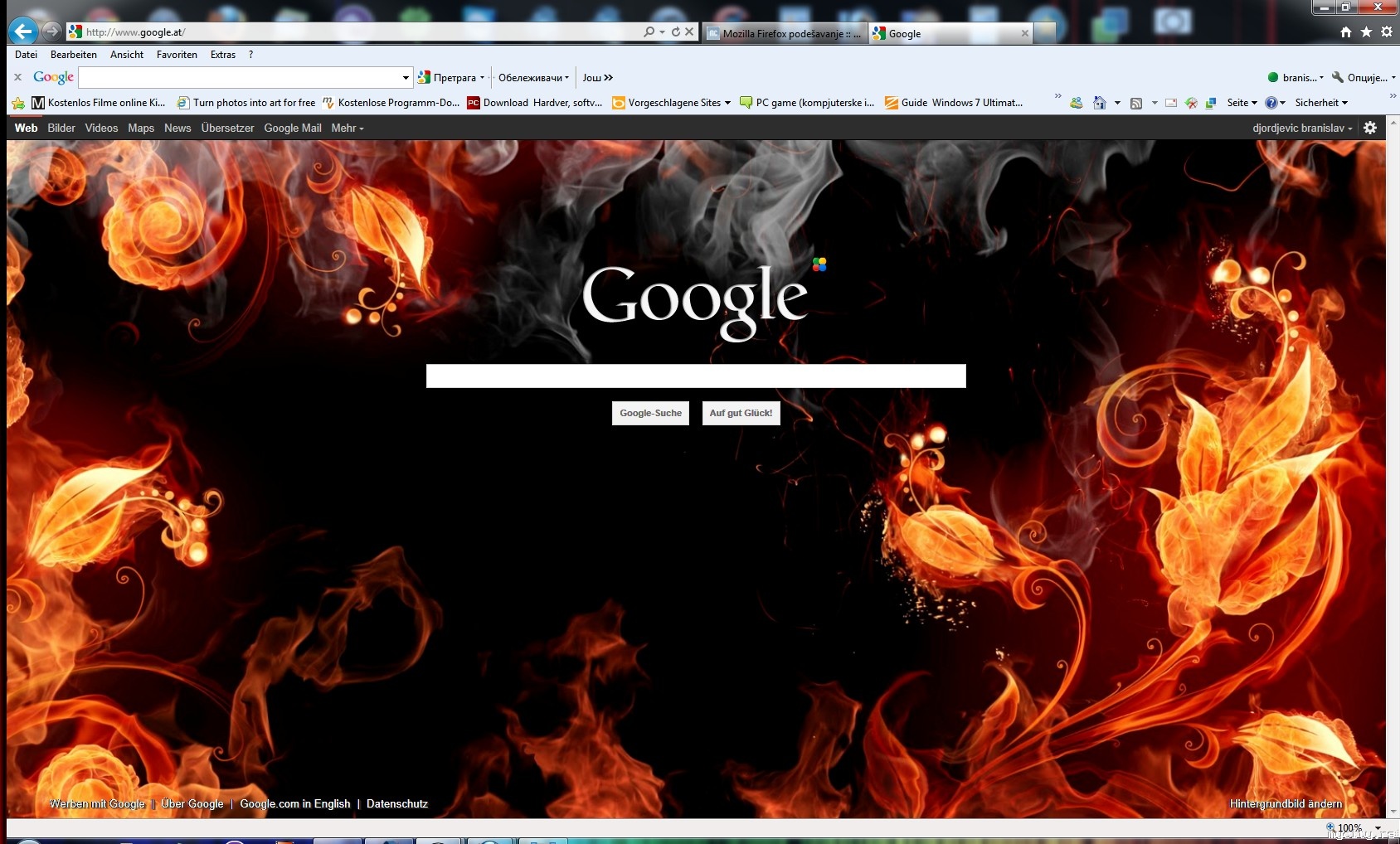Open the Help question mark icon

point(1271,103)
